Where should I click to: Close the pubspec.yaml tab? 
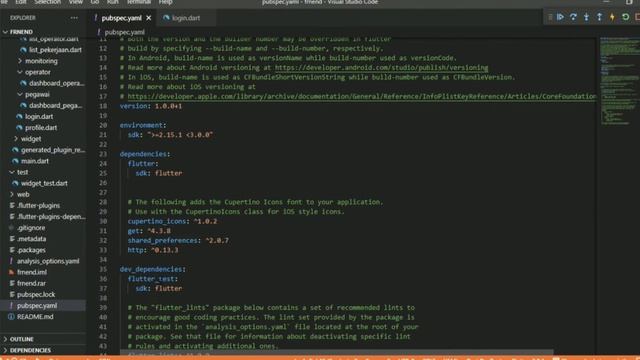(x=149, y=18)
